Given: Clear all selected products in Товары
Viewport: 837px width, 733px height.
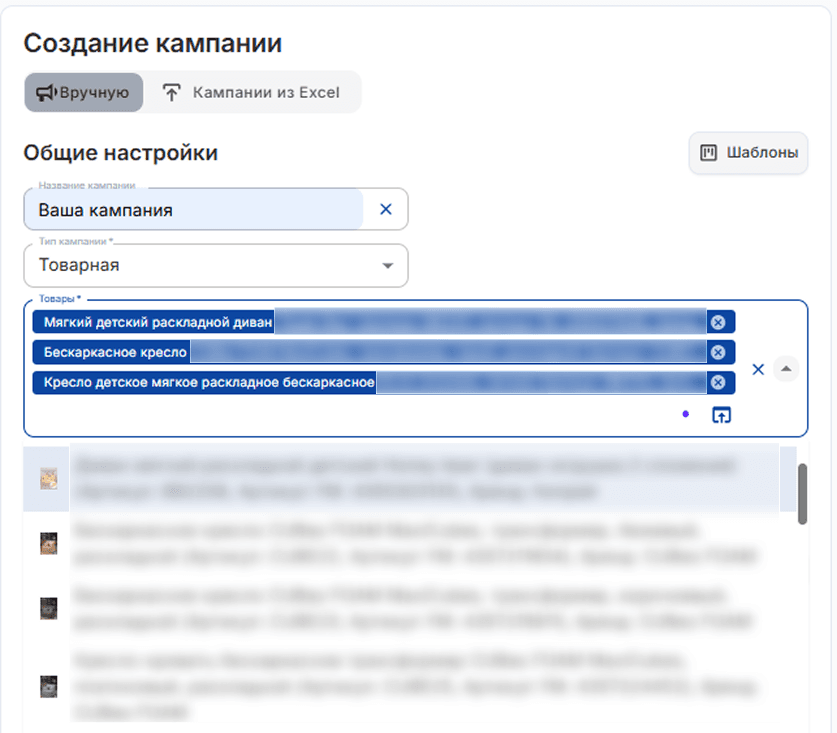Looking at the screenshot, I should tap(758, 369).
